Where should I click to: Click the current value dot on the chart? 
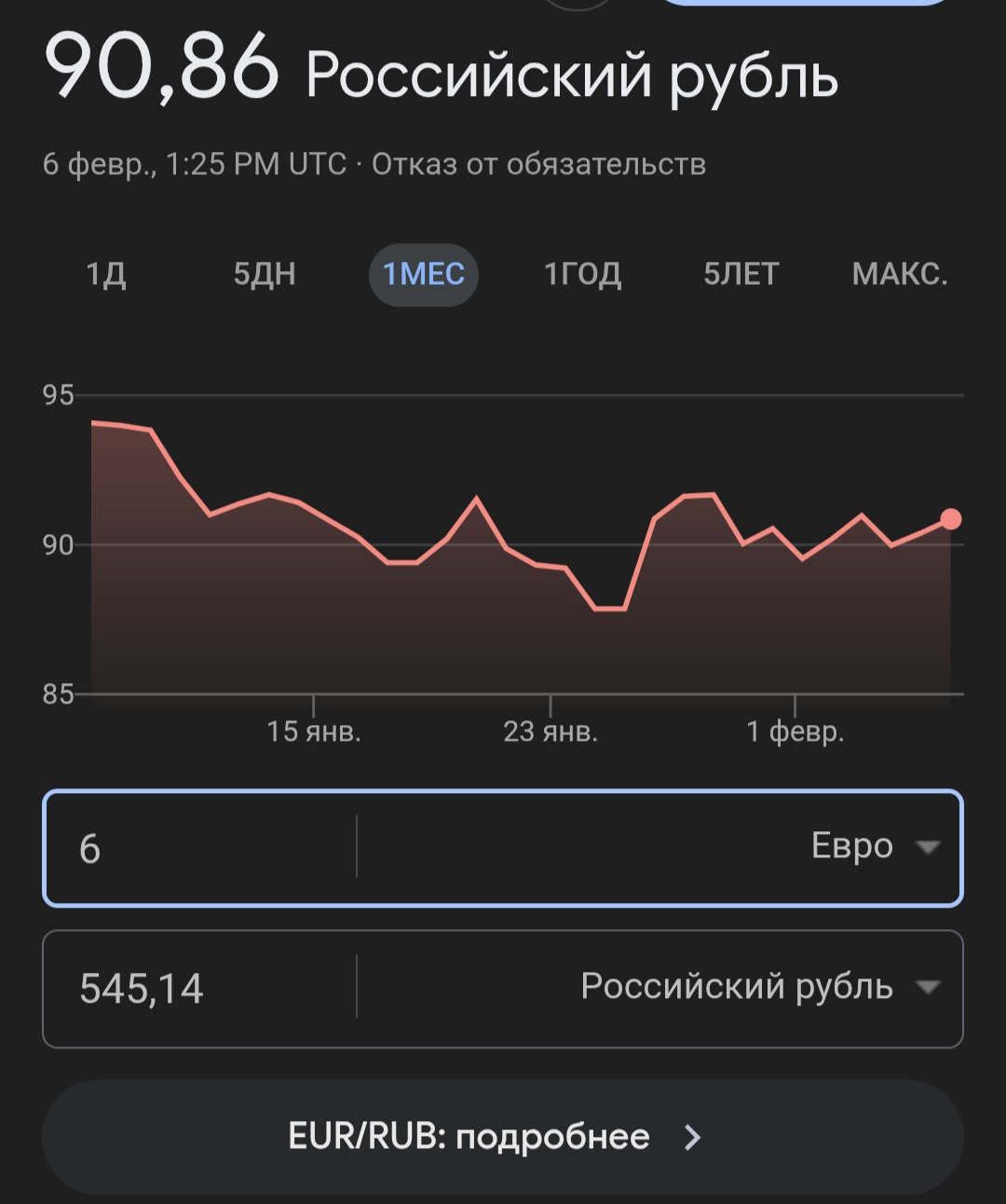950,519
